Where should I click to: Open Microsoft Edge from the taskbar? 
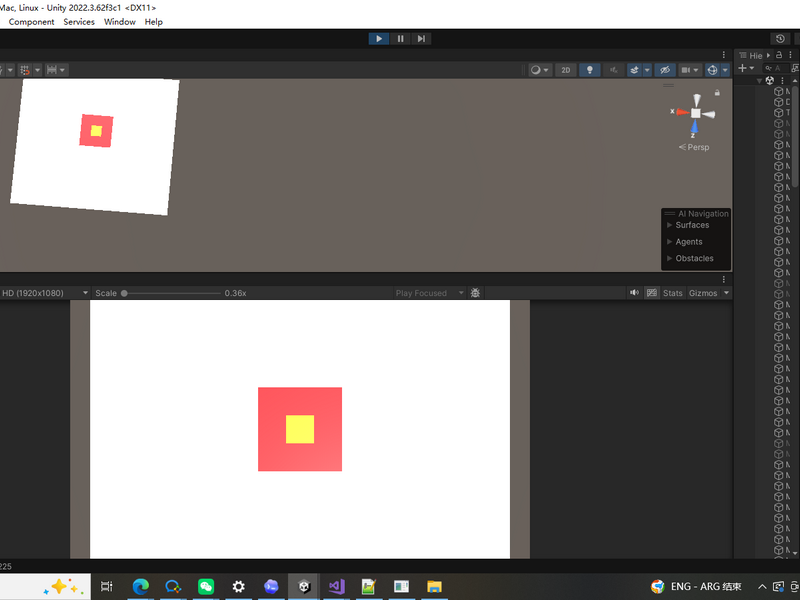click(x=140, y=586)
